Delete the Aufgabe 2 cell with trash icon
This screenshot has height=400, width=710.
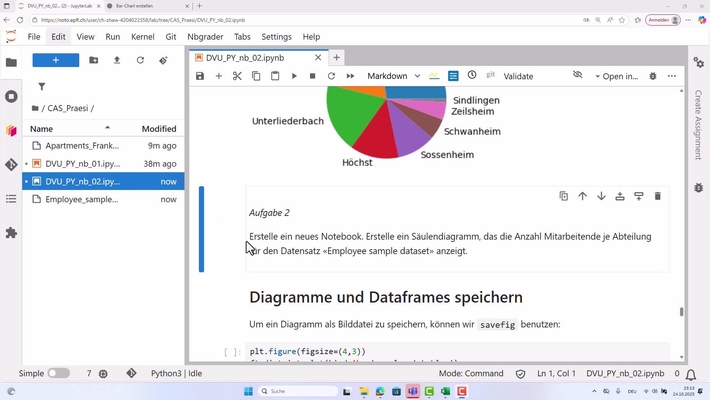point(657,196)
